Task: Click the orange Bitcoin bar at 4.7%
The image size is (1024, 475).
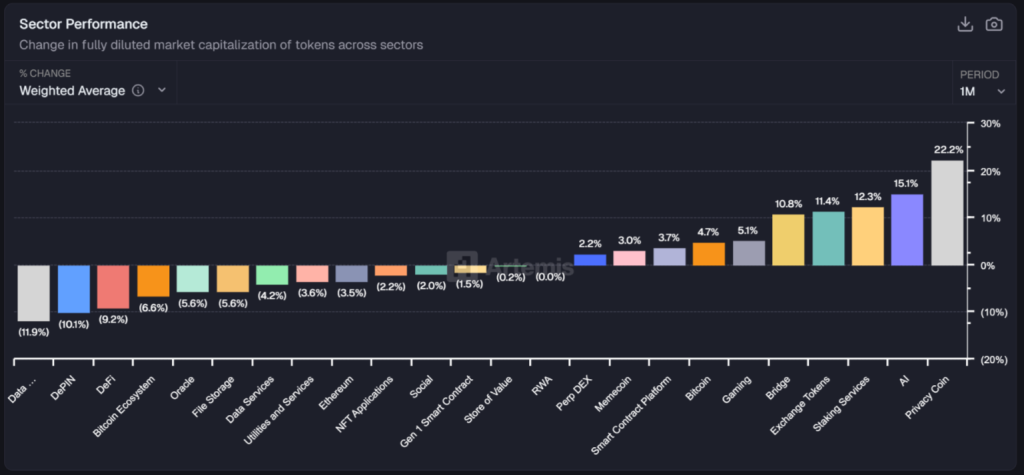Action: point(708,254)
